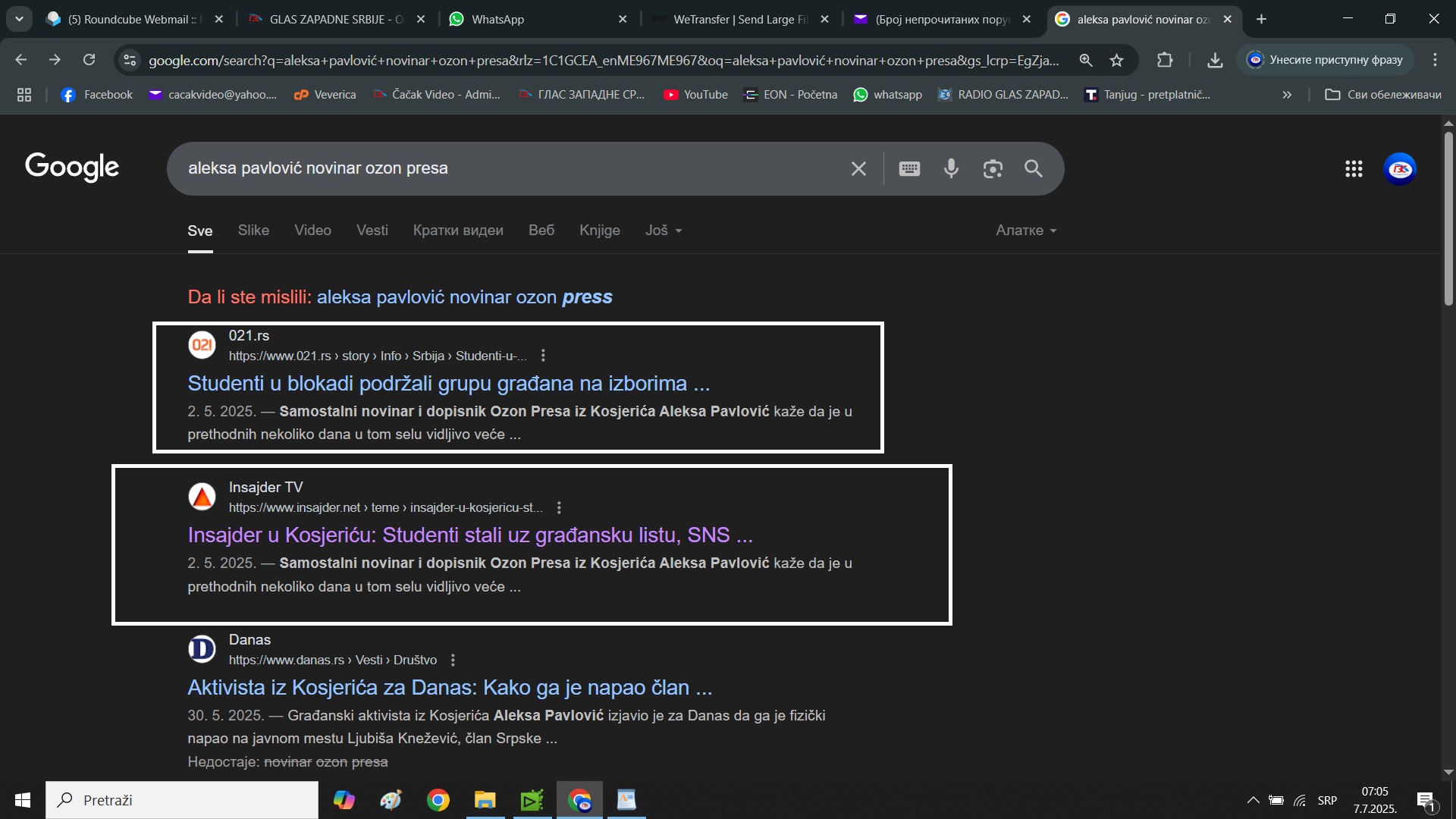This screenshot has width=1456, height=819.
Task: Open 'Insajder u Kosjeriću' result link
Action: click(x=470, y=535)
